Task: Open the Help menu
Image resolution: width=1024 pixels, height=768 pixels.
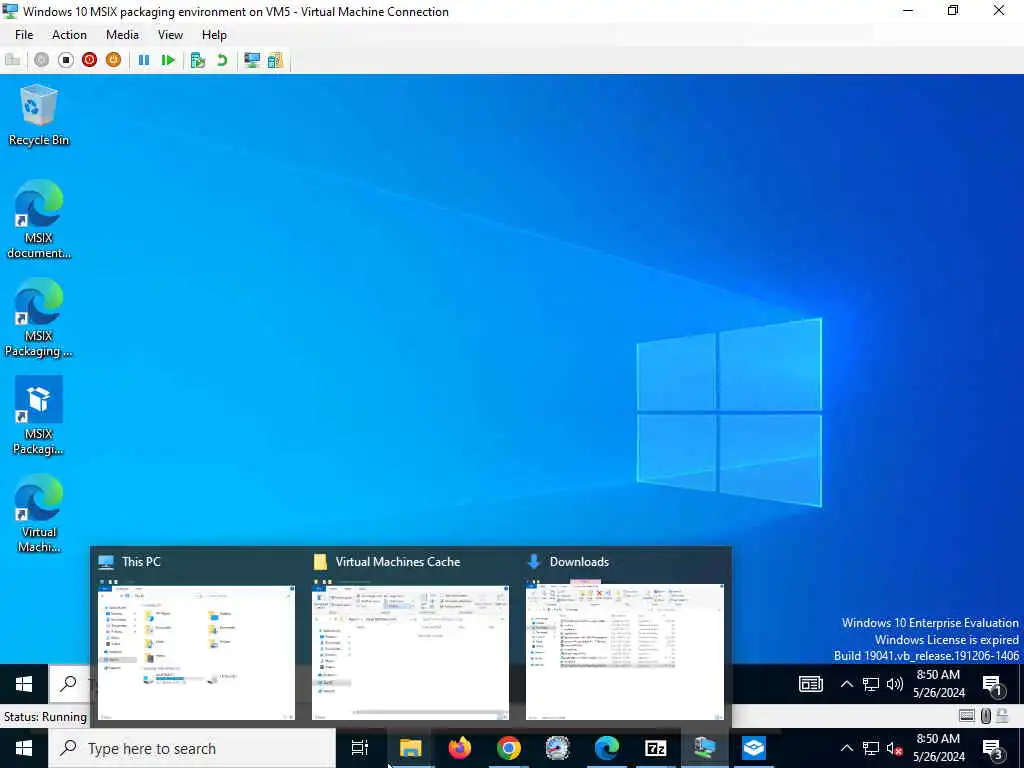Action: click(x=214, y=35)
